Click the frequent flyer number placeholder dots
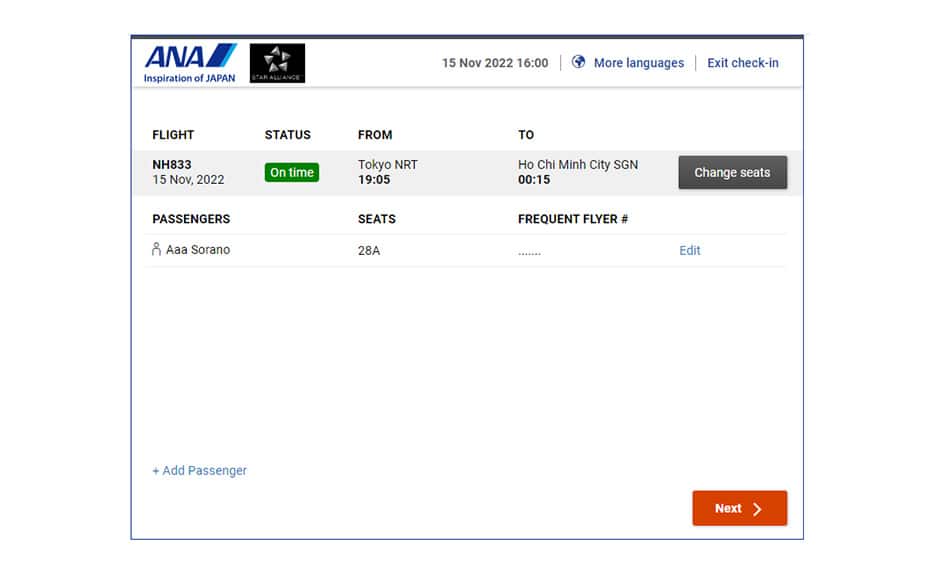 529,252
